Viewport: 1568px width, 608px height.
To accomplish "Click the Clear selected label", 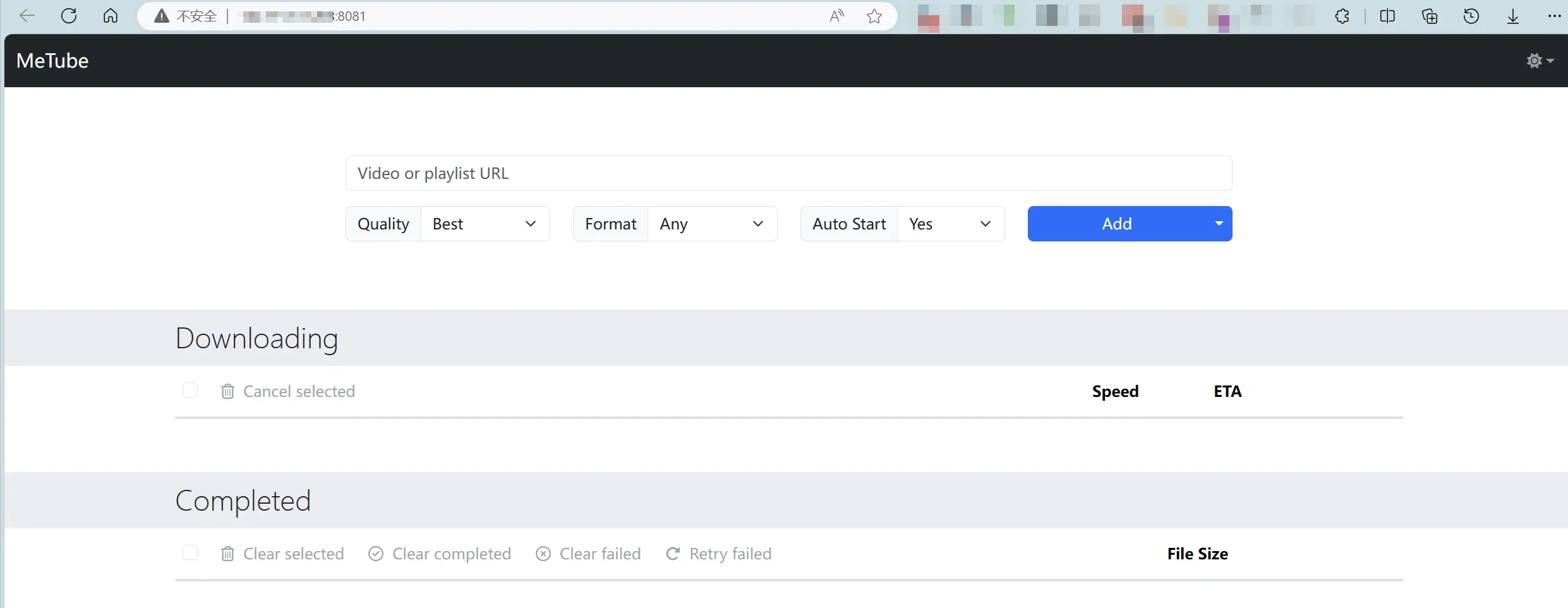I will pos(294,554).
